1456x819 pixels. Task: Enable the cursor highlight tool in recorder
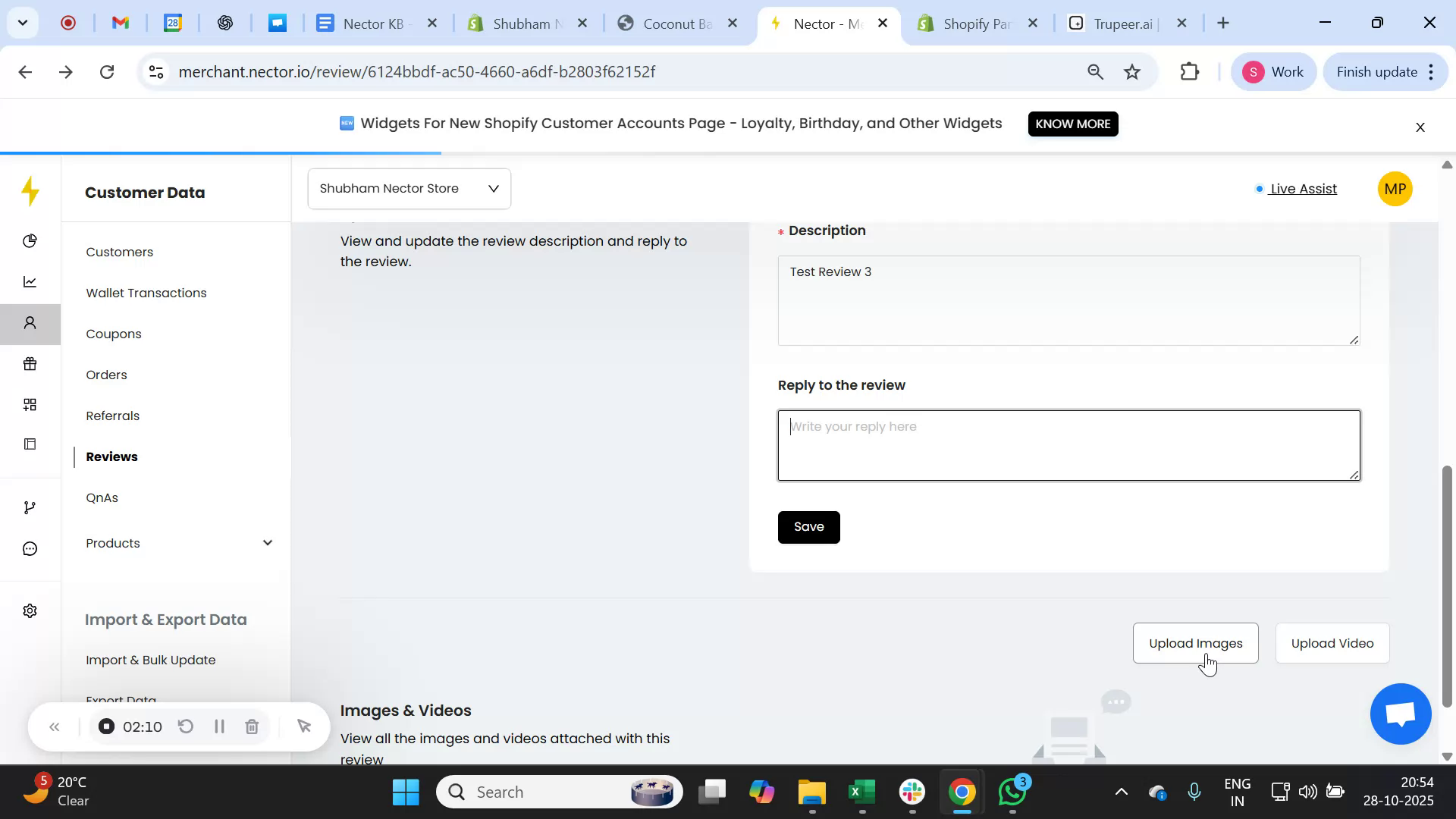tap(305, 726)
